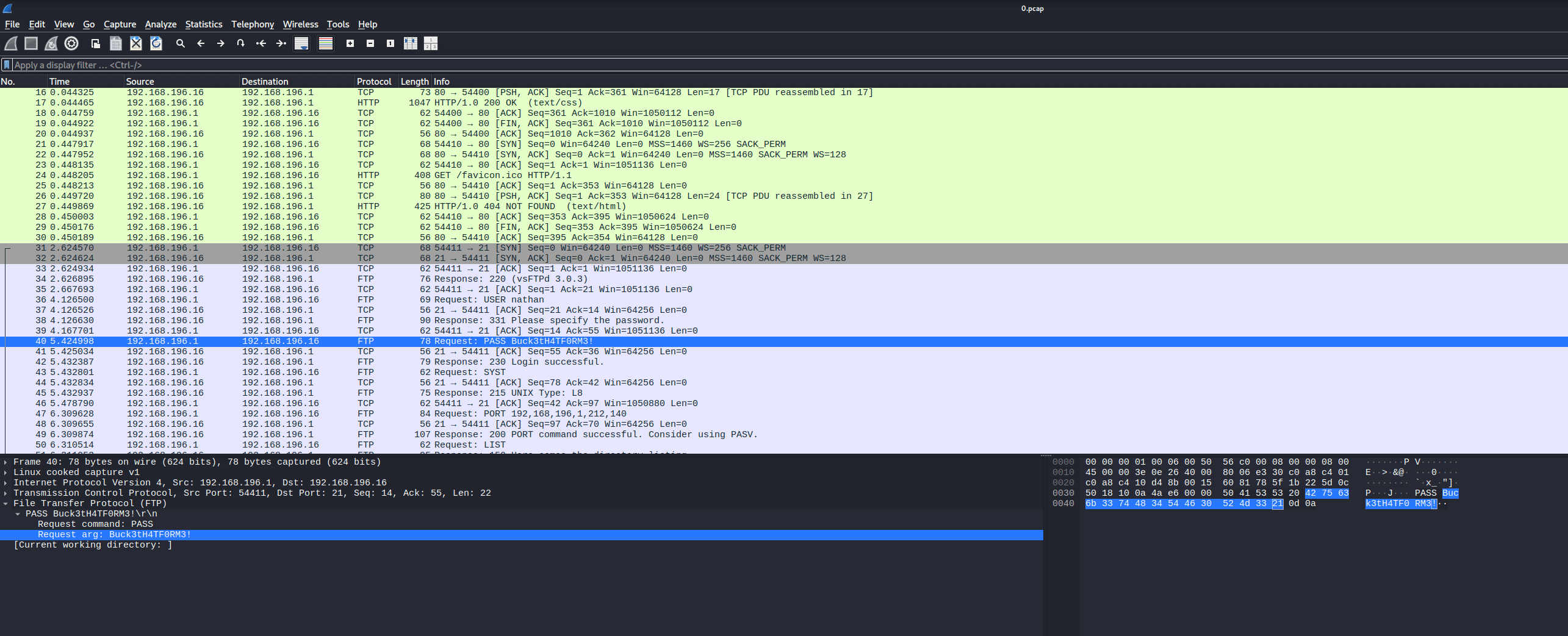
Task: Stop the running capture
Action: tap(31, 43)
